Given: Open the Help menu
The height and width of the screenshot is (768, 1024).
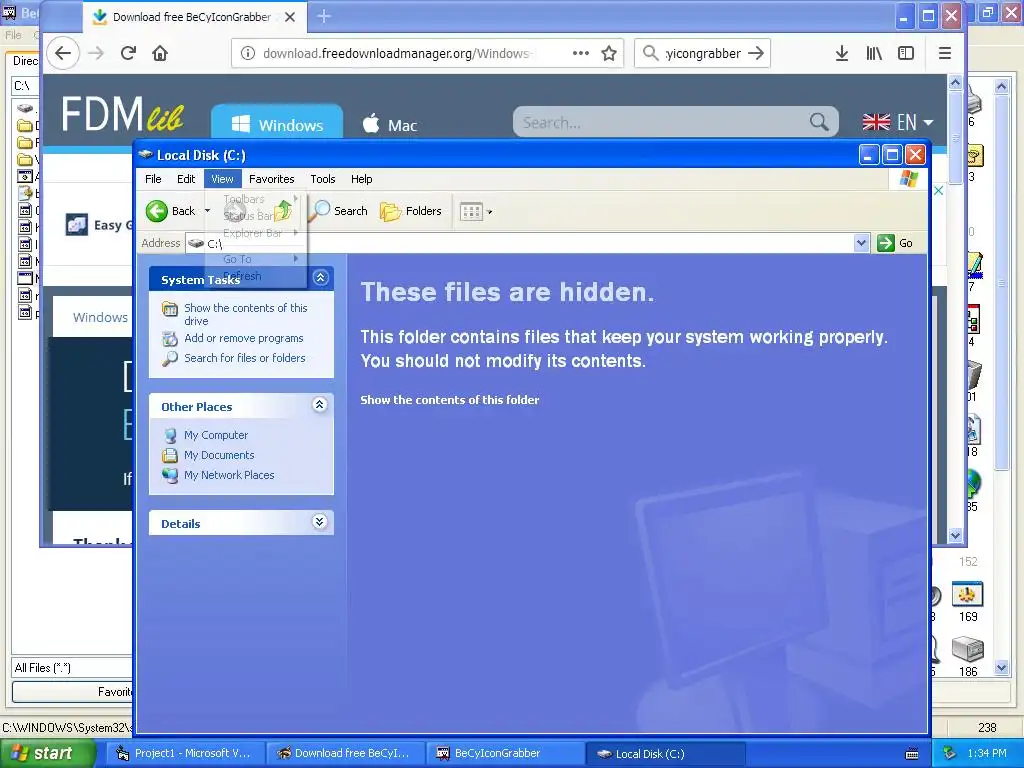Looking at the screenshot, I should 361,179.
